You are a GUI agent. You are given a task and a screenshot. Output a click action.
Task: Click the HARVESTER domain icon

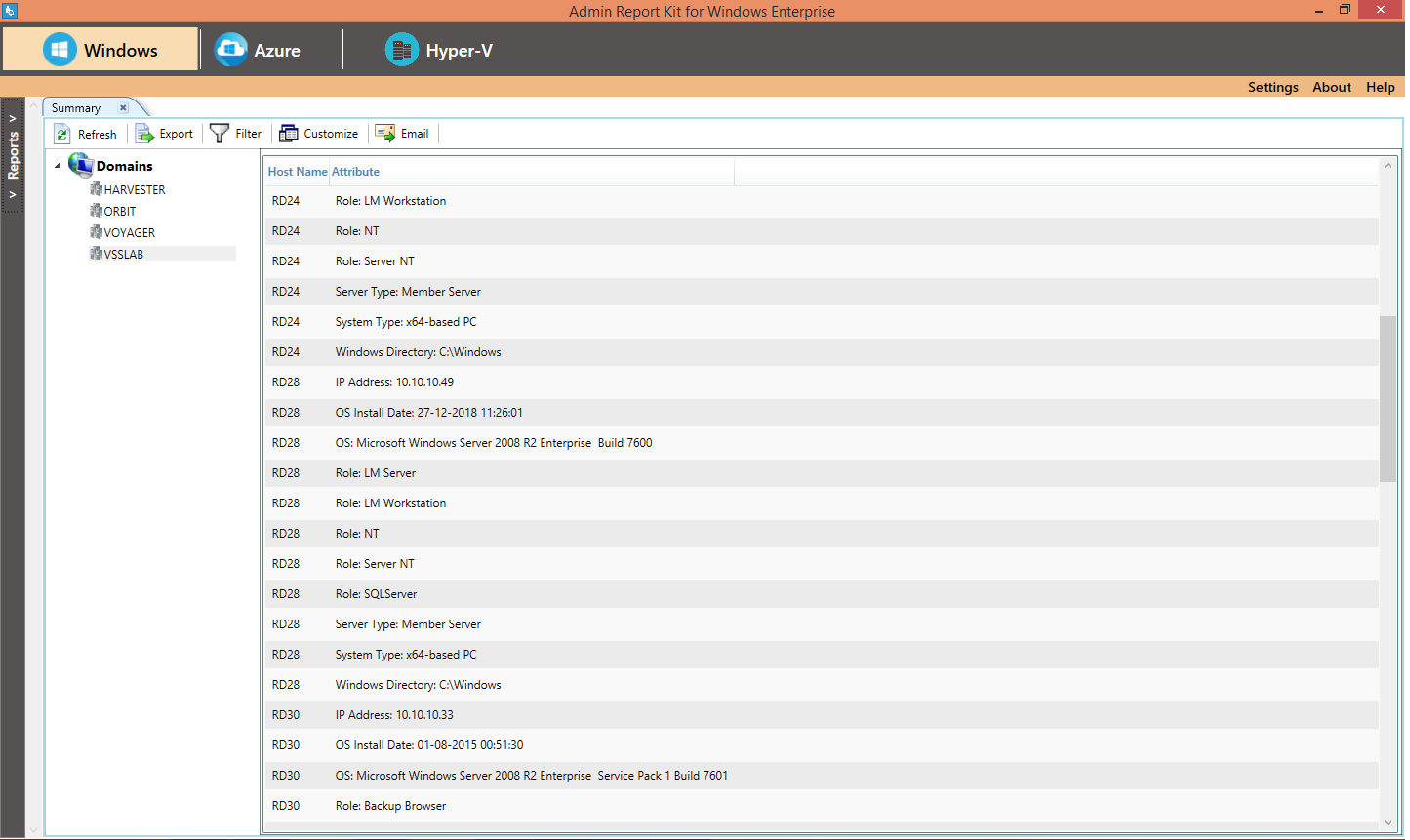click(96, 189)
